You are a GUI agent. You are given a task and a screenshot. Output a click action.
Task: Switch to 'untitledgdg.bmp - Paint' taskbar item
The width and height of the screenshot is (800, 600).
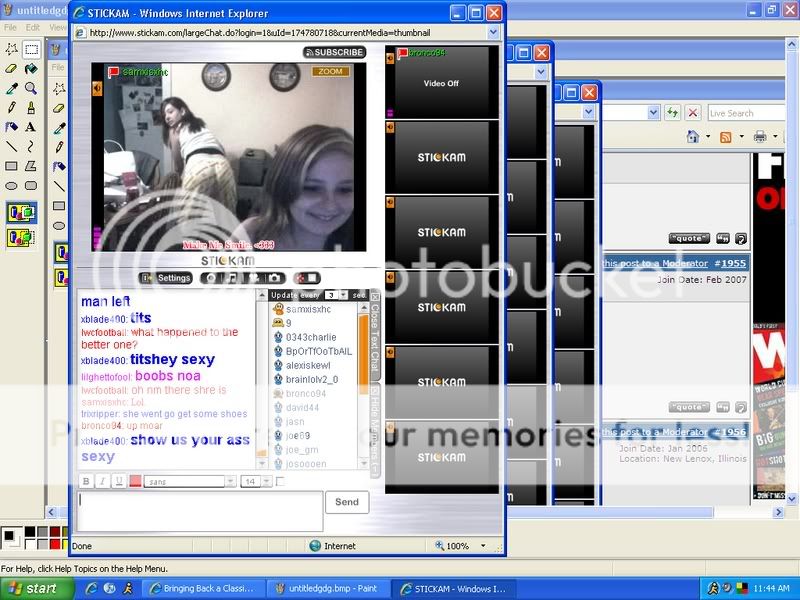[x=336, y=589]
